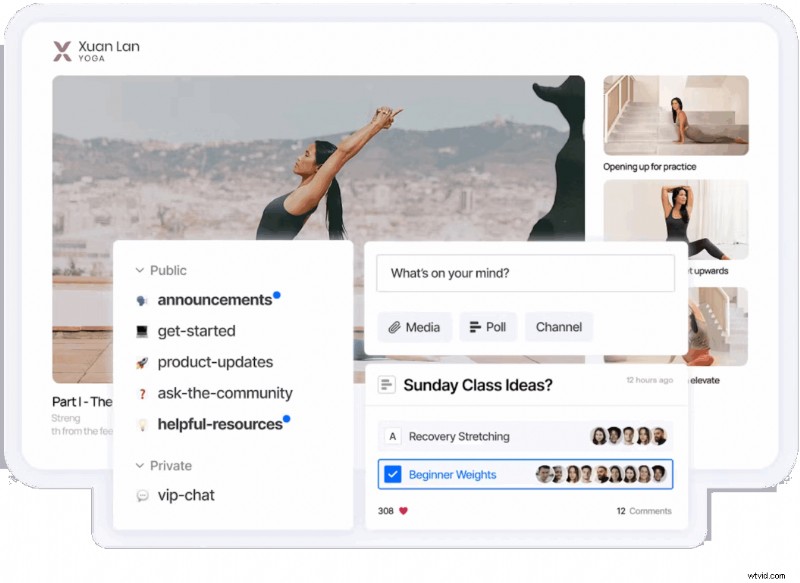
Task: Attach media with the Media button
Action: coord(415,327)
